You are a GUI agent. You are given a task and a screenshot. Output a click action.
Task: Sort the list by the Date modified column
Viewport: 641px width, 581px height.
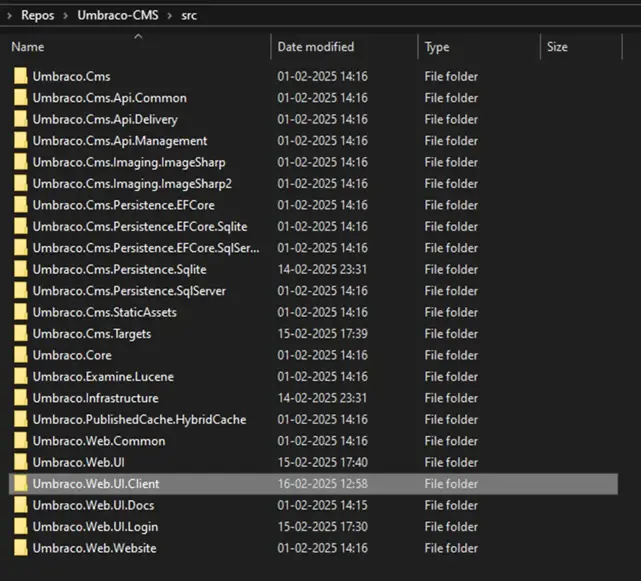[316, 47]
